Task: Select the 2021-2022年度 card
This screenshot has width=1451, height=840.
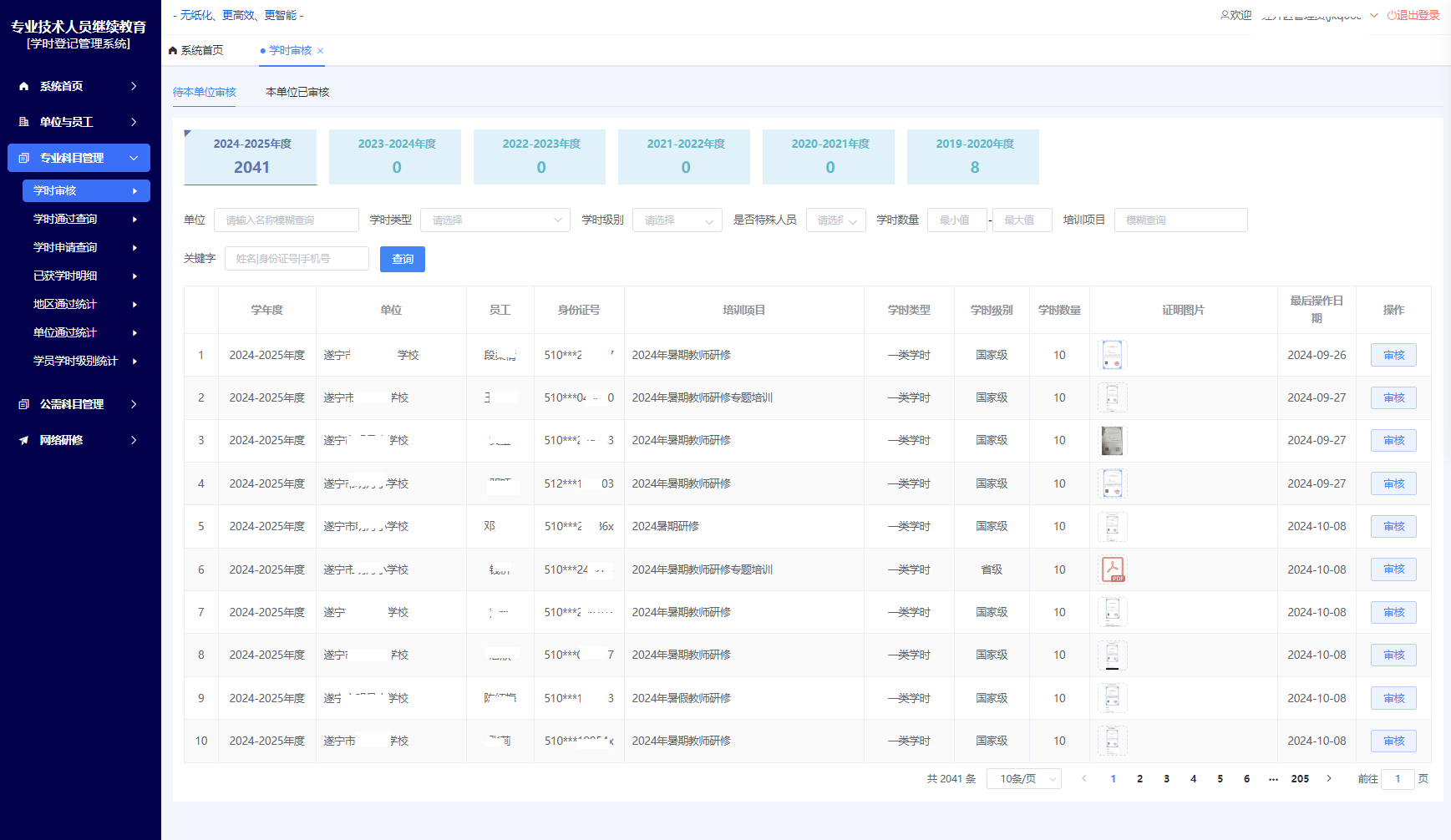Action: (x=684, y=157)
